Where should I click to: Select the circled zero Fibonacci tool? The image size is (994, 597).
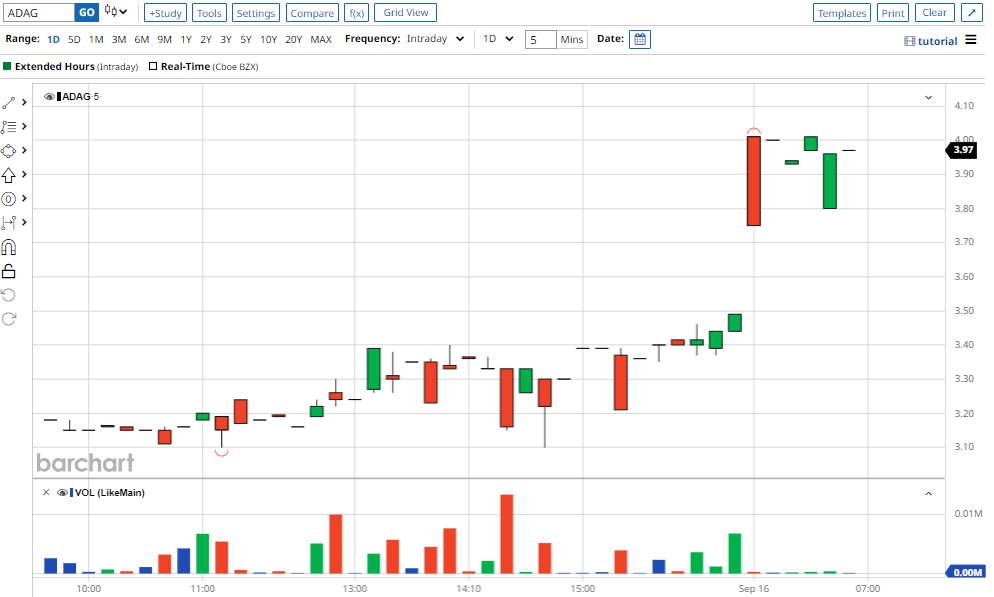click(x=9, y=199)
